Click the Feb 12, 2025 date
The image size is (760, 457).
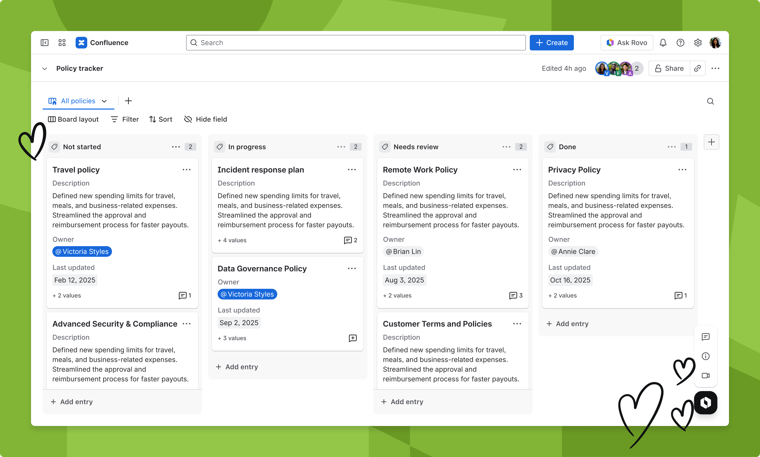75,280
